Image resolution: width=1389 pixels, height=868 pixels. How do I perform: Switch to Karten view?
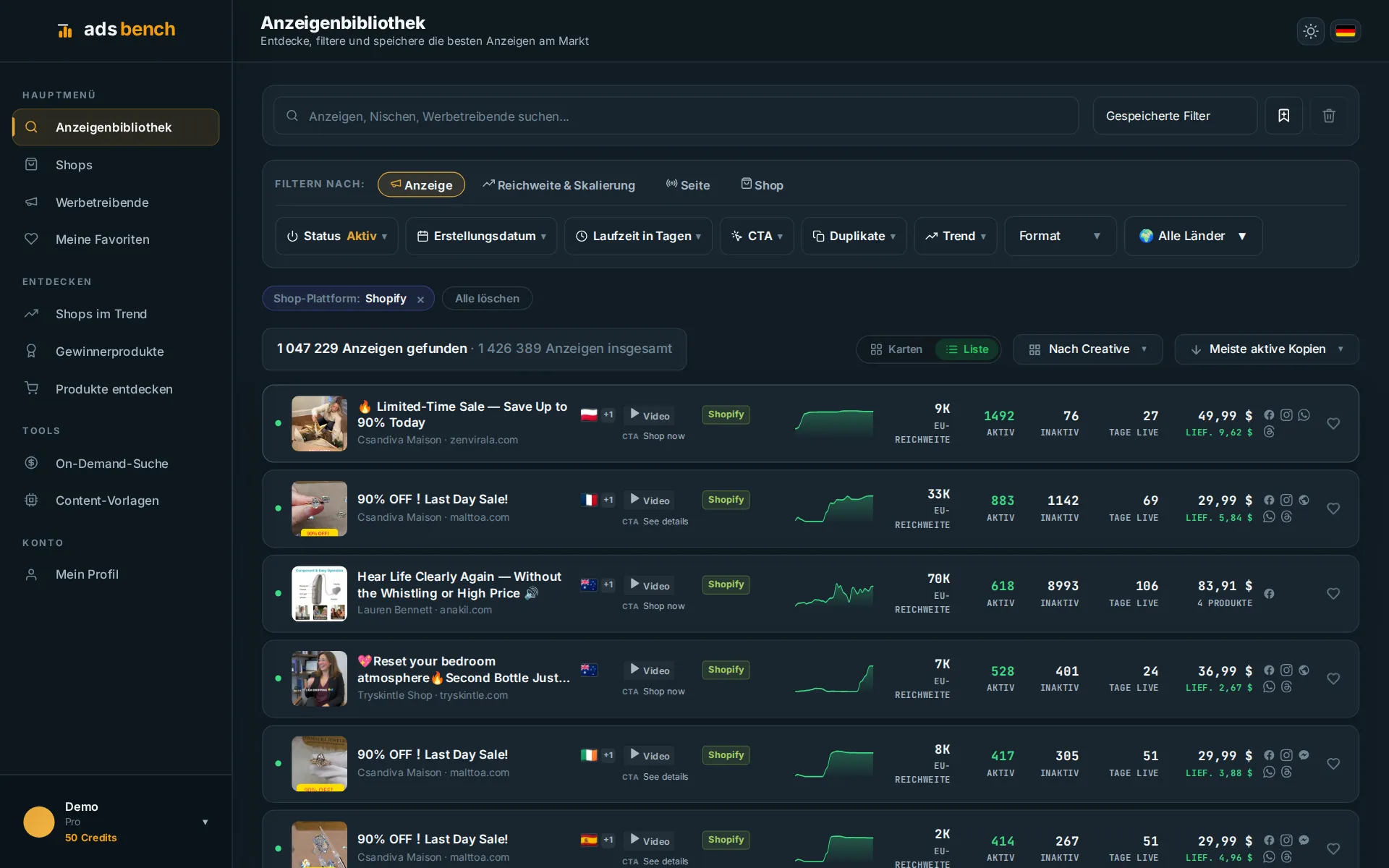896,349
